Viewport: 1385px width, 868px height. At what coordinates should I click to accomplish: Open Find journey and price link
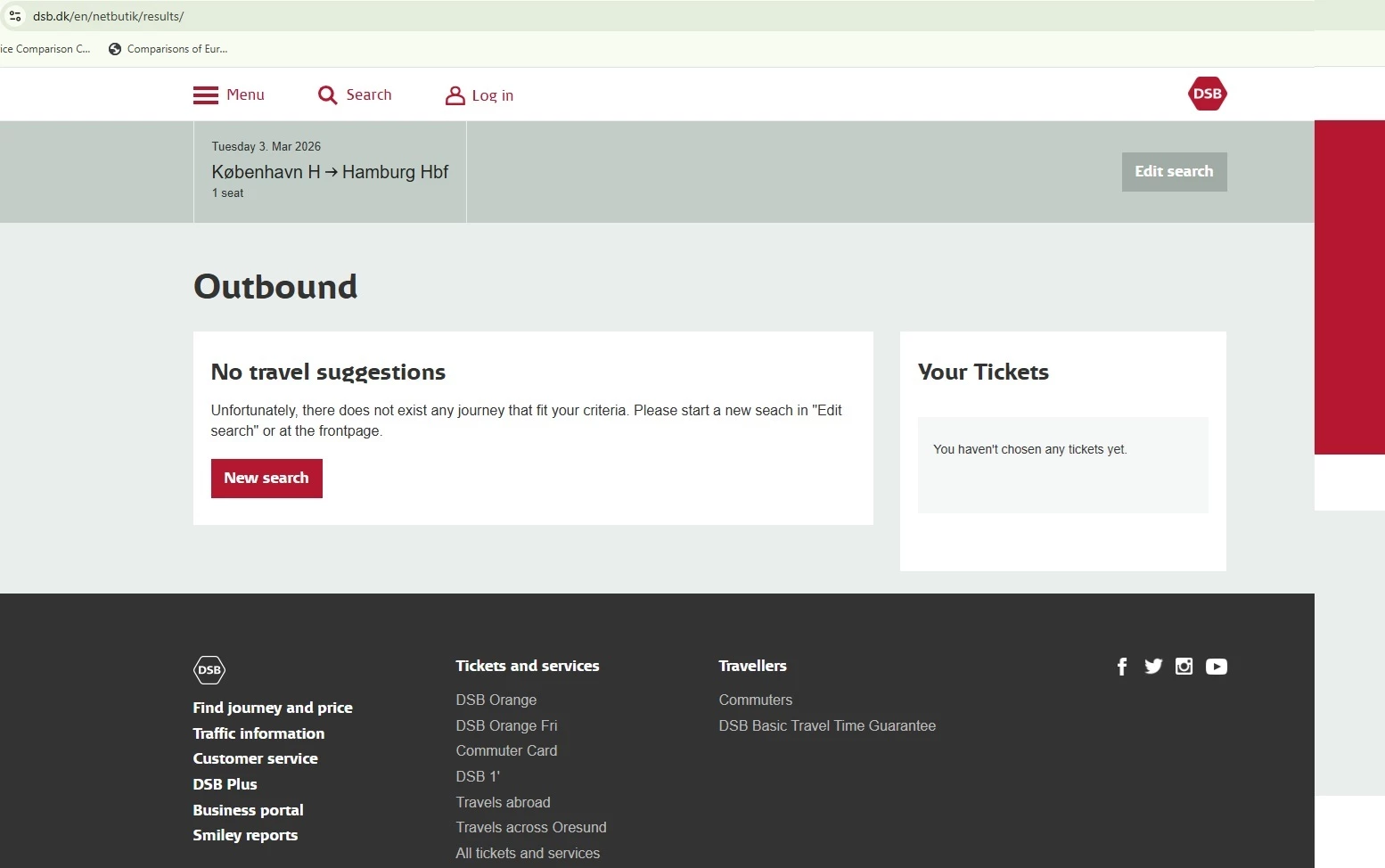[273, 708]
